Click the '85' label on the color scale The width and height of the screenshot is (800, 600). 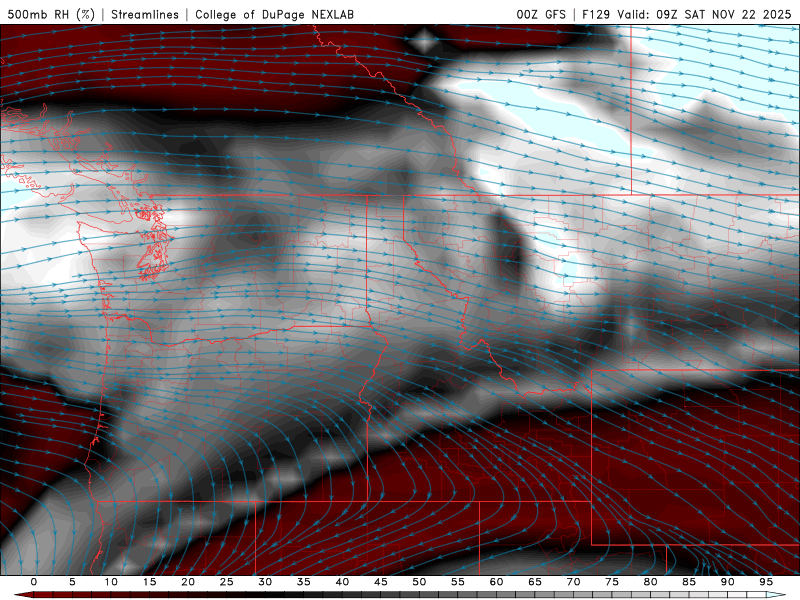click(689, 582)
